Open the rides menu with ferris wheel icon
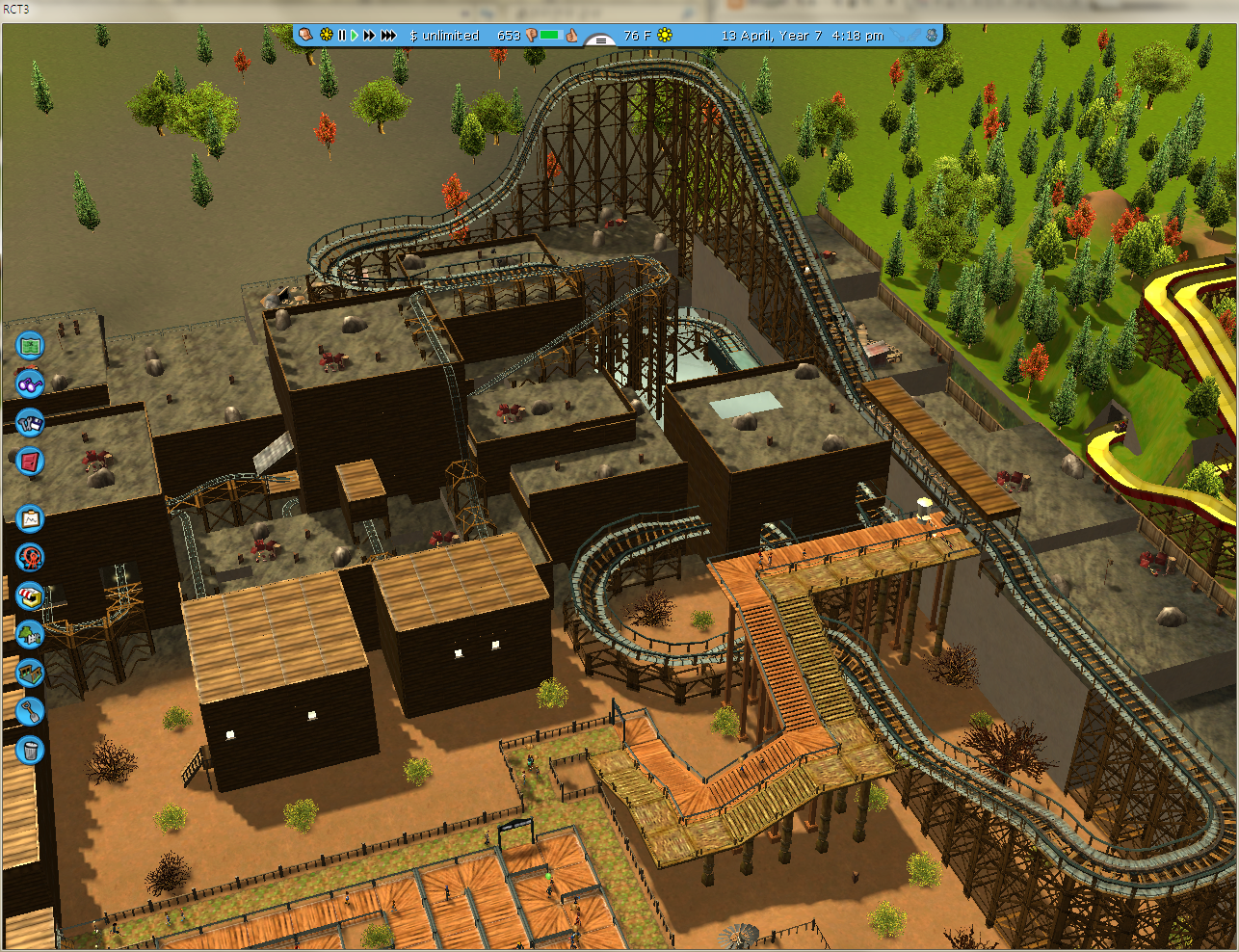 [x=30, y=557]
